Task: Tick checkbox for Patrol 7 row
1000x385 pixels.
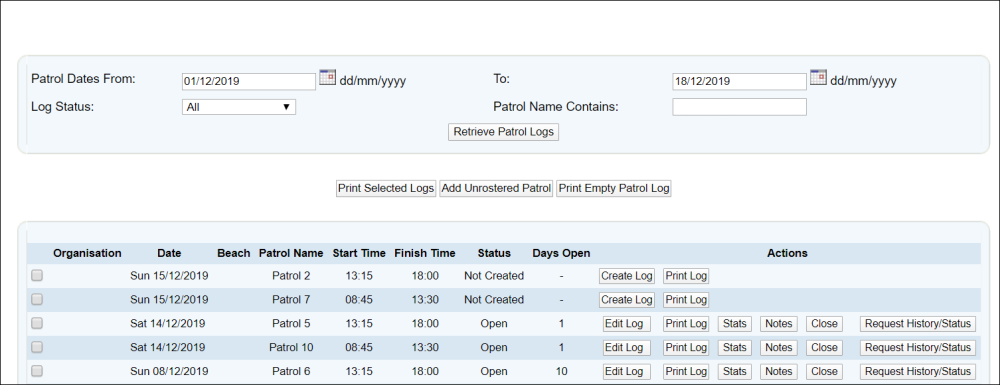Action: (37, 299)
